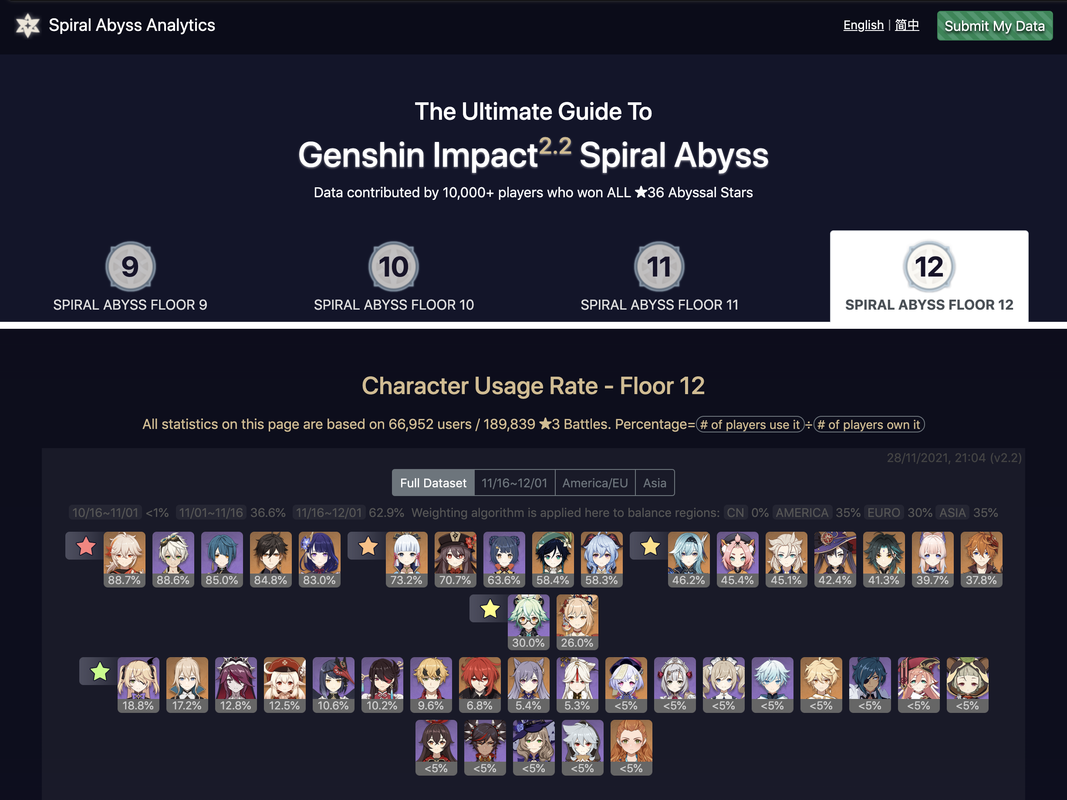Viewport: 1067px width, 800px height.
Task: Click the Spiral Abyss Analytics logo icon
Action: 28,26
